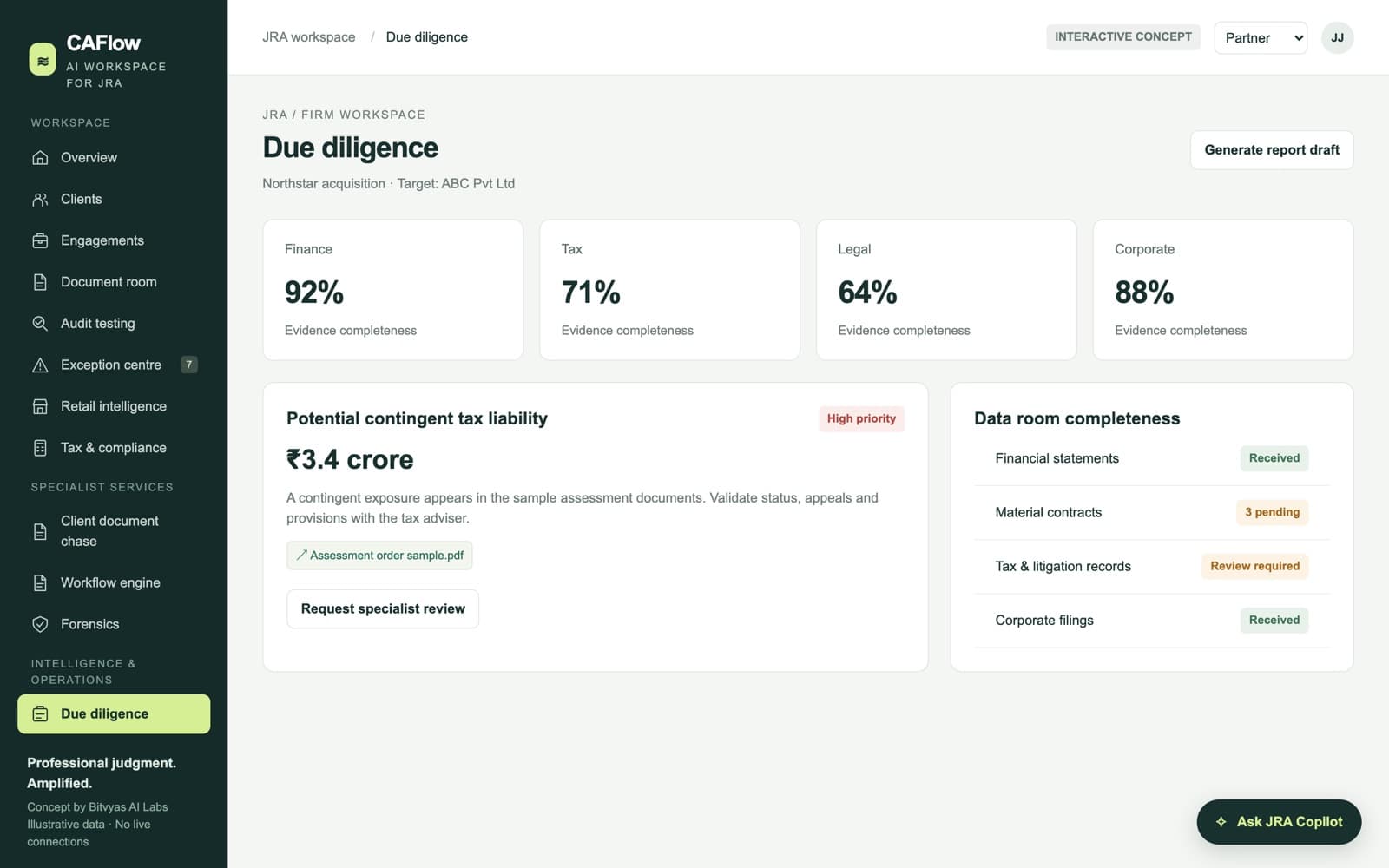Click the 3 pending status badge

(x=1272, y=512)
